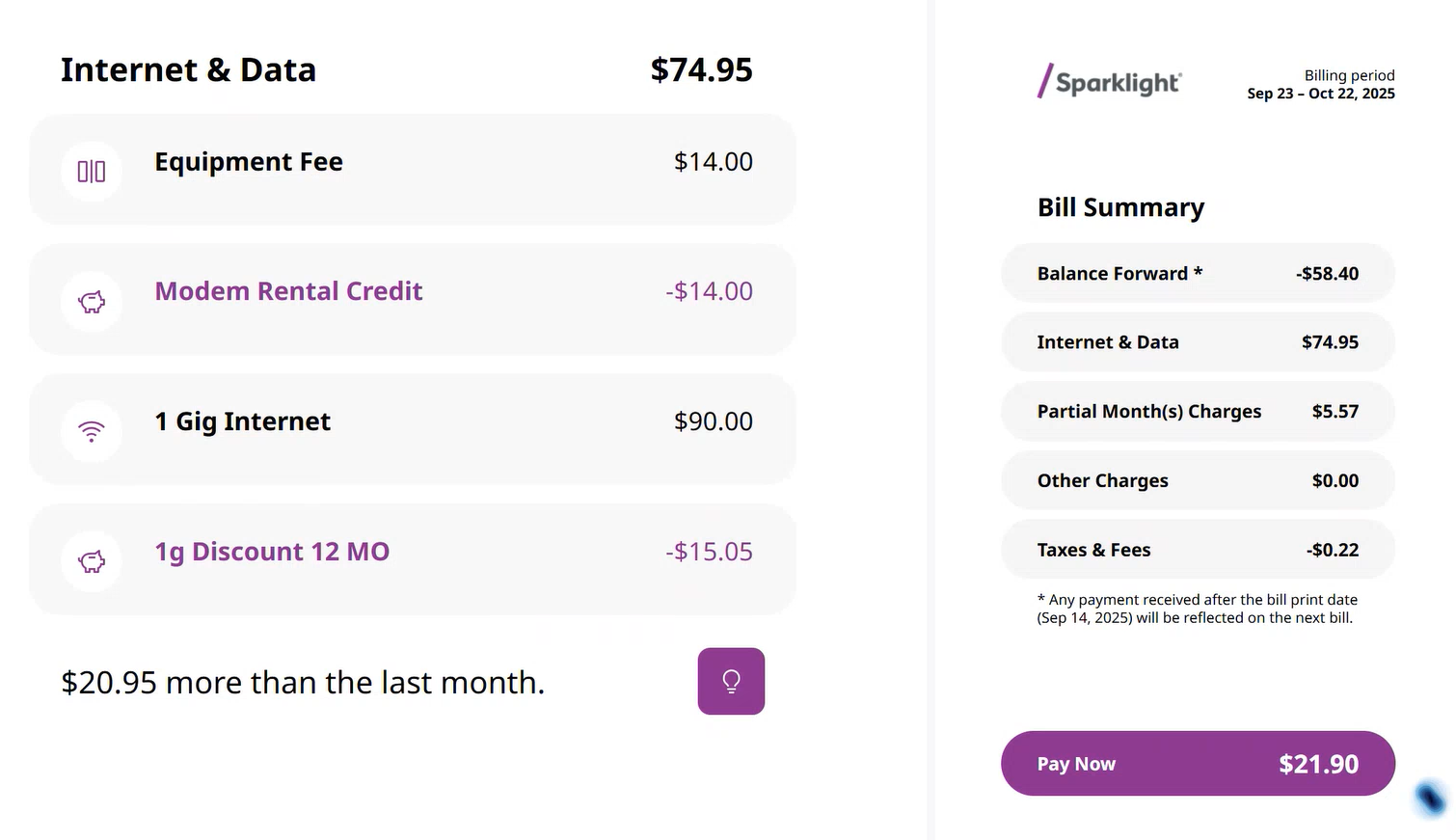Viewport: 1456px width, 840px height.
Task: Expand the 1 Gig Internet line item
Action: [413, 429]
